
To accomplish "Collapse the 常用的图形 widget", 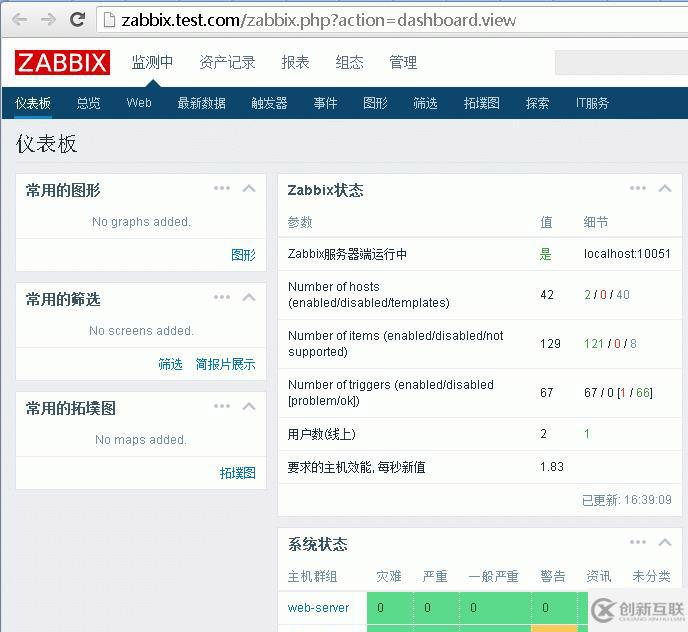I will (x=249, y=188).
